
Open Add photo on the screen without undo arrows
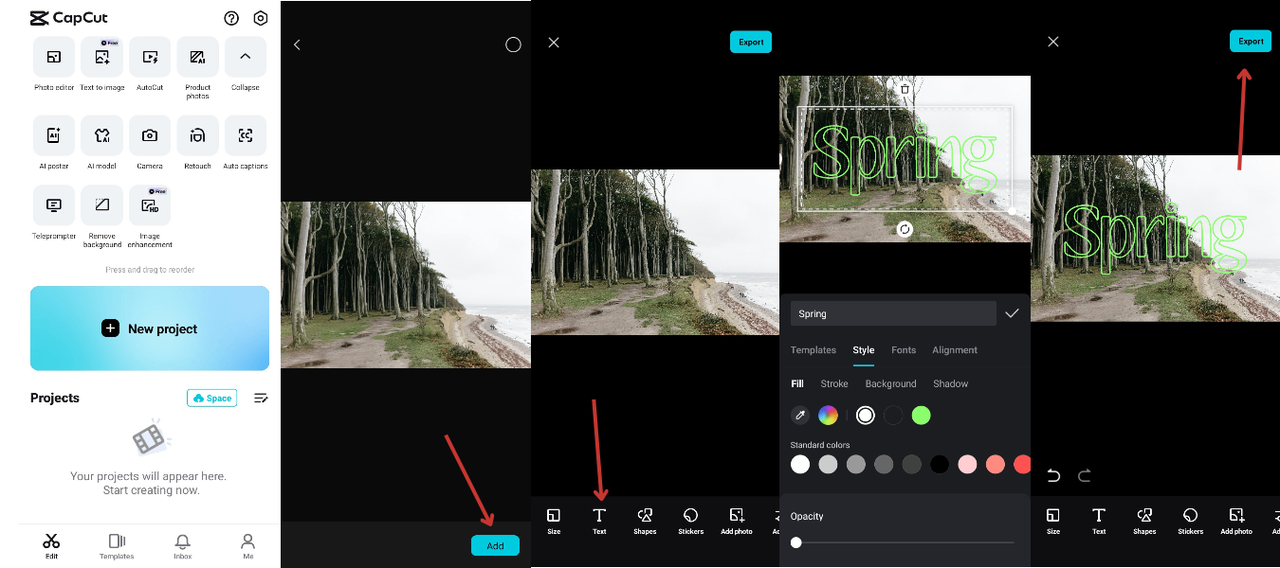pos(737,521)
